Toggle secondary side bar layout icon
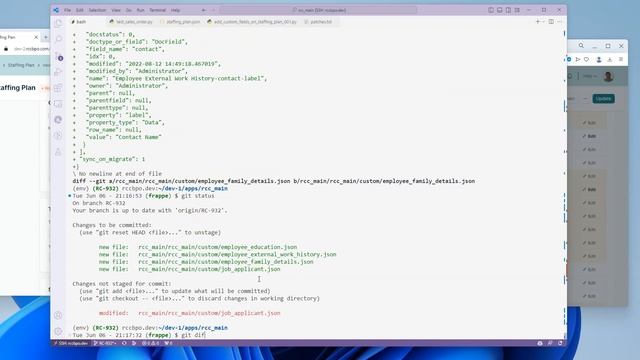Screen dimensions: 640x360 (x=508, y=10)
